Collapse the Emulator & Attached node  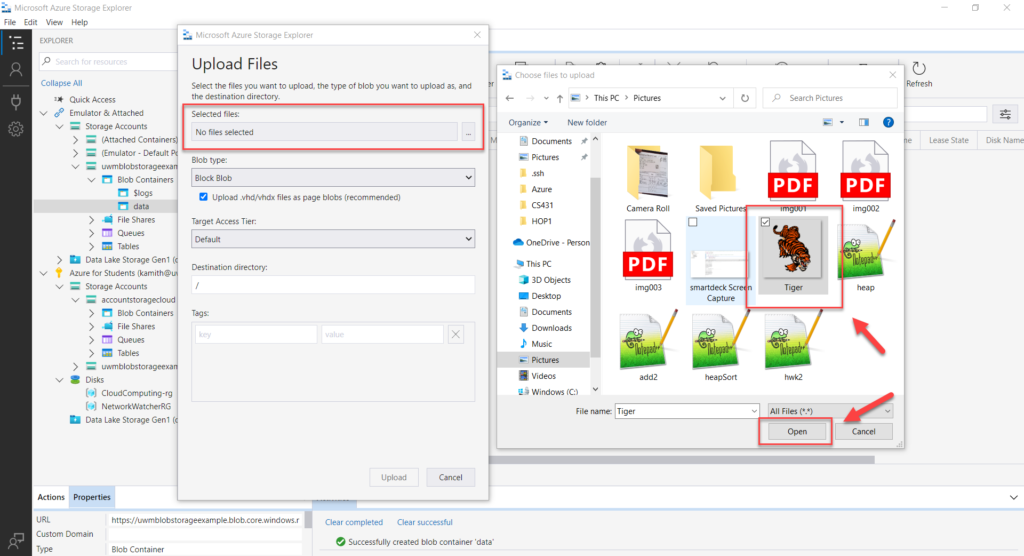click(x=44, y=113)
